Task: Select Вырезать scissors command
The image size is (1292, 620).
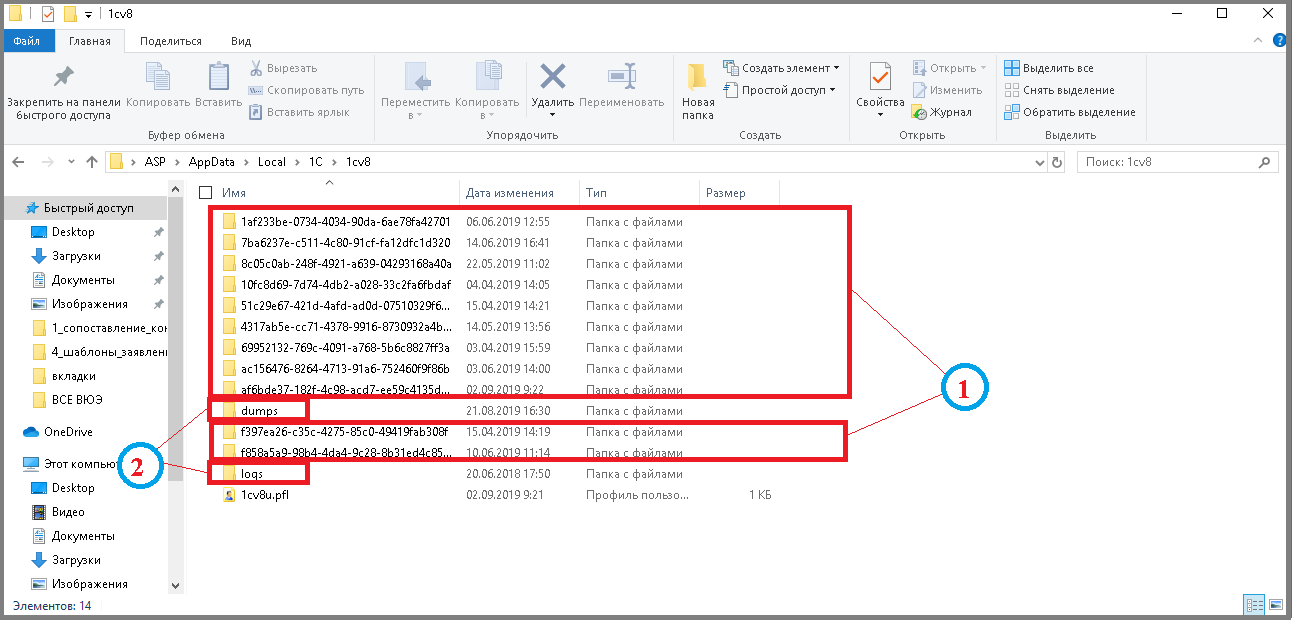Action: [x=283, y=68]
